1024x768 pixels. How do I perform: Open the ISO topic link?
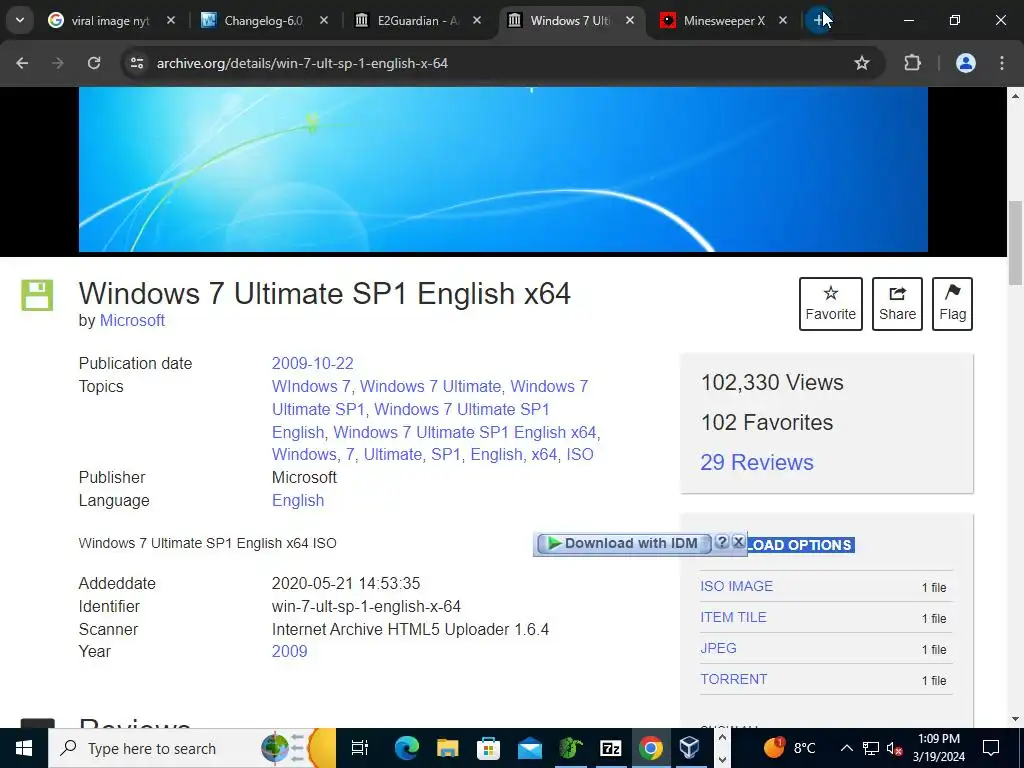pos(580,455)
